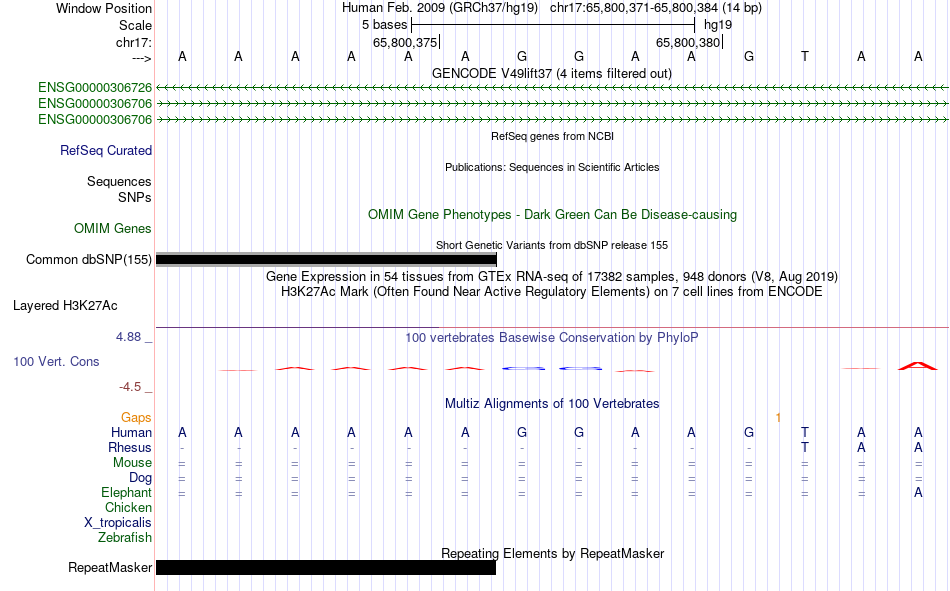Click the Elephant alignment row label
Image resolution: width=950 pixels, height=591 pixels.
126,492
